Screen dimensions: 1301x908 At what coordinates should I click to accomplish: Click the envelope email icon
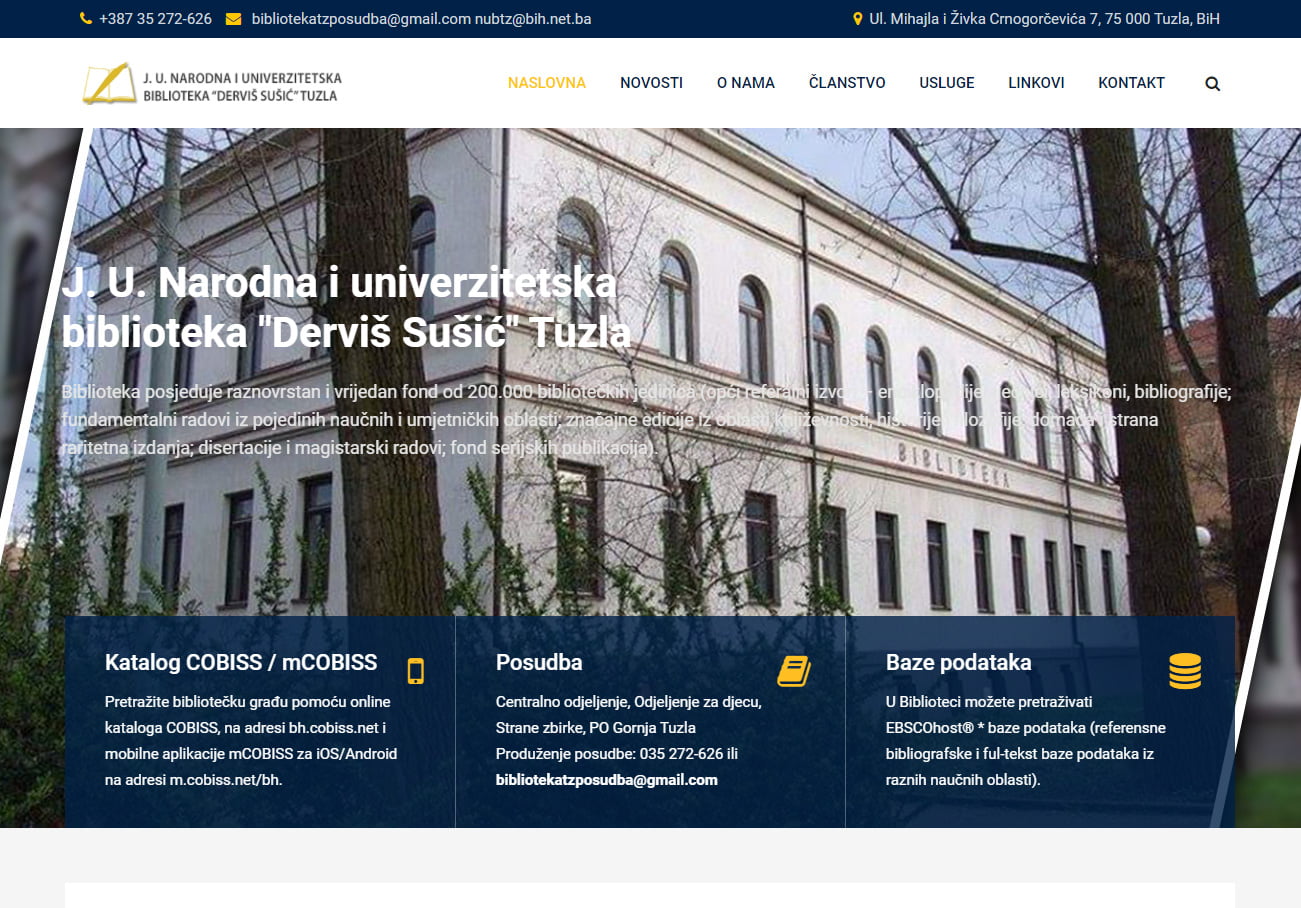click(x=233, y=19)
